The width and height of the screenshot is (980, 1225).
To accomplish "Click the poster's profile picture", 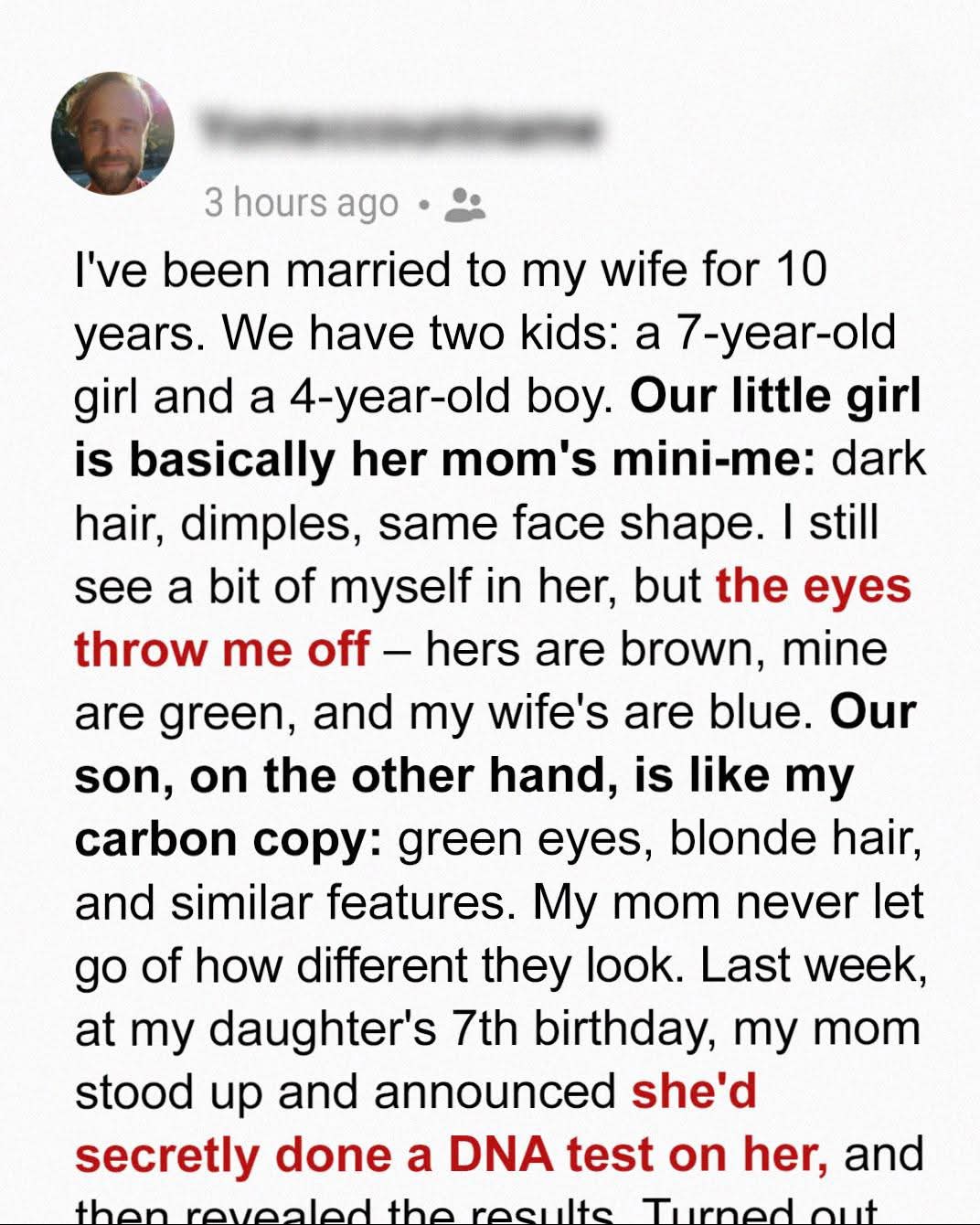I will click(112, 133).
